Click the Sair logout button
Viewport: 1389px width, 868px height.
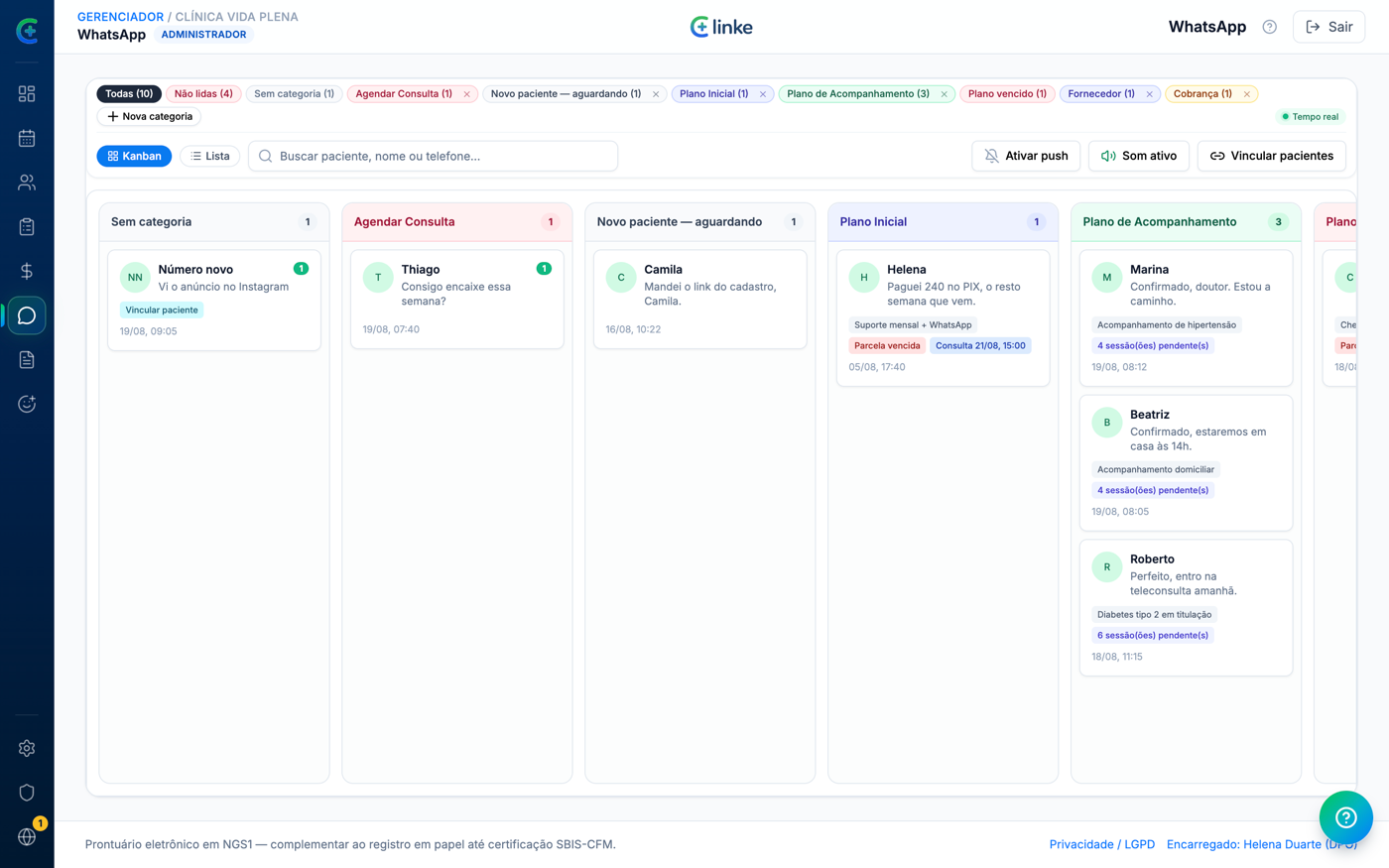point(1328,27)
